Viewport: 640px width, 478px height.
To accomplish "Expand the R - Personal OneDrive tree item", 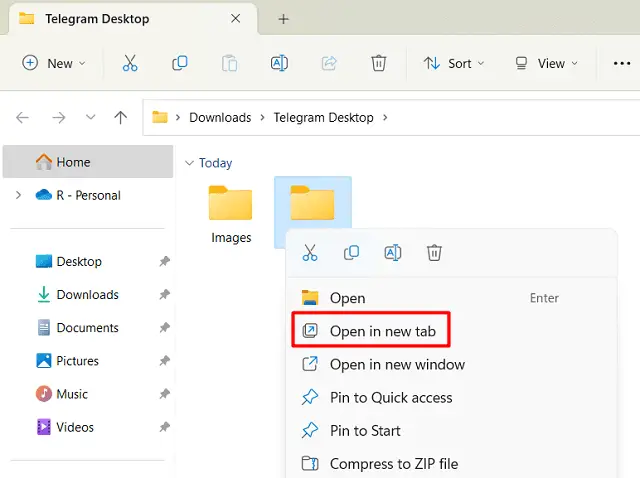I will tap(18, 195).
